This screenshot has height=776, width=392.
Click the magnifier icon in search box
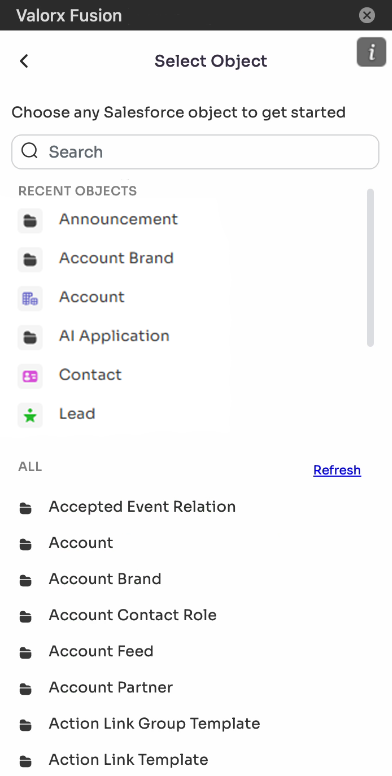[30, 150]
